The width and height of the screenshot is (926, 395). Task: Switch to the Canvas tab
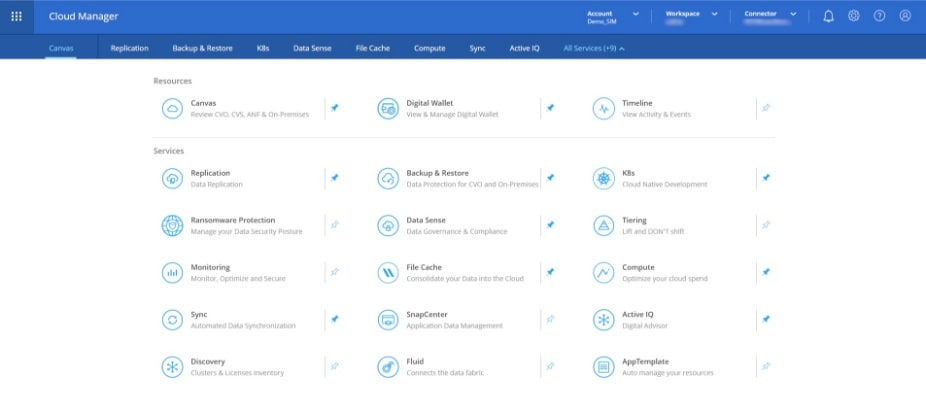point(61,48)
